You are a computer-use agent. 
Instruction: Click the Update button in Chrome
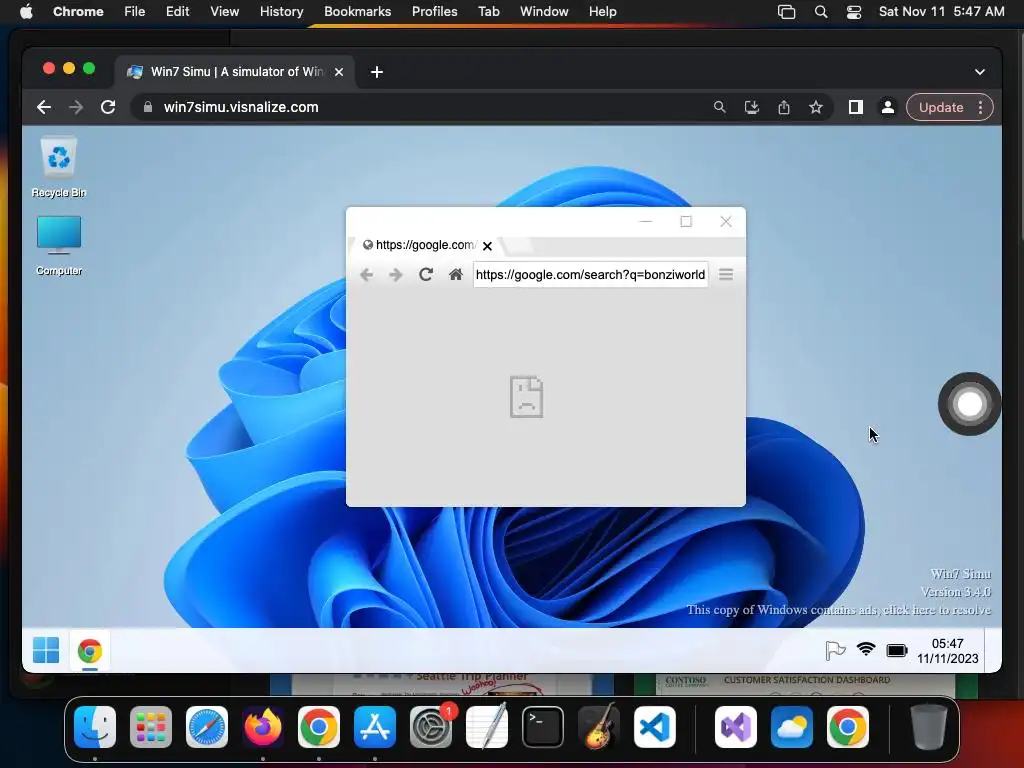(941, 107)
